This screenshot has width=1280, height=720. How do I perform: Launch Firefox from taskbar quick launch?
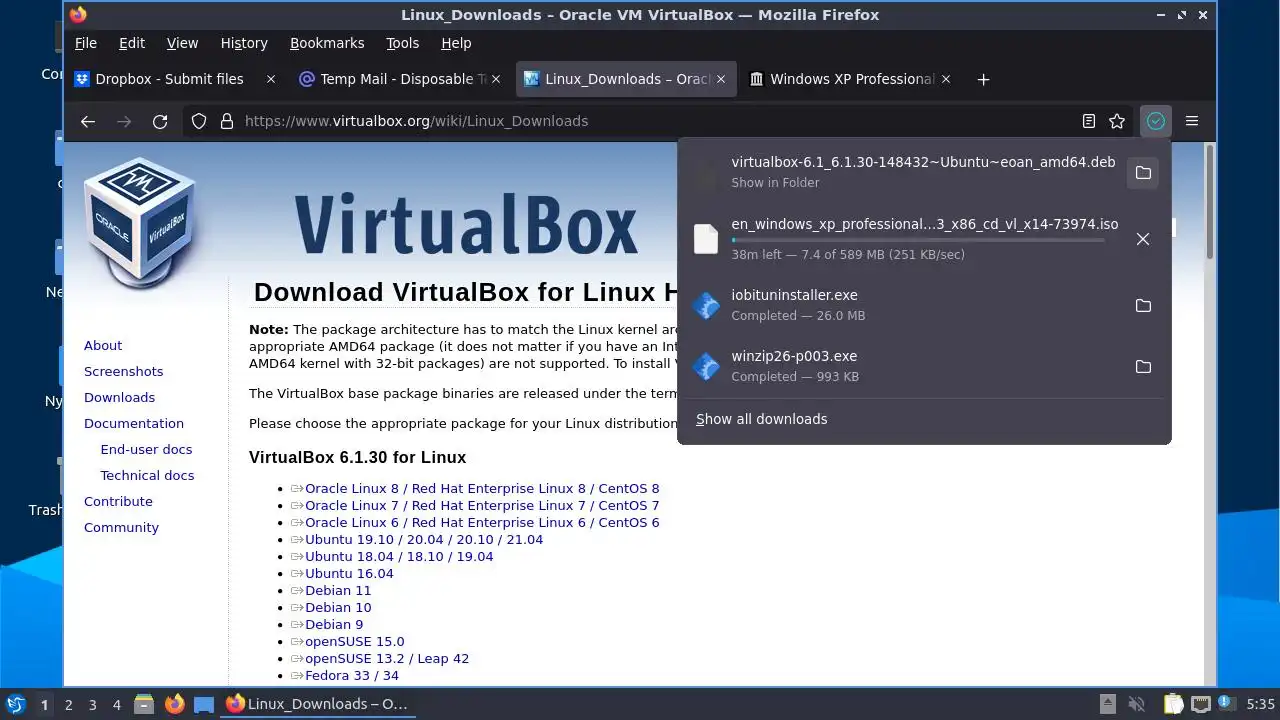point(174,704)
